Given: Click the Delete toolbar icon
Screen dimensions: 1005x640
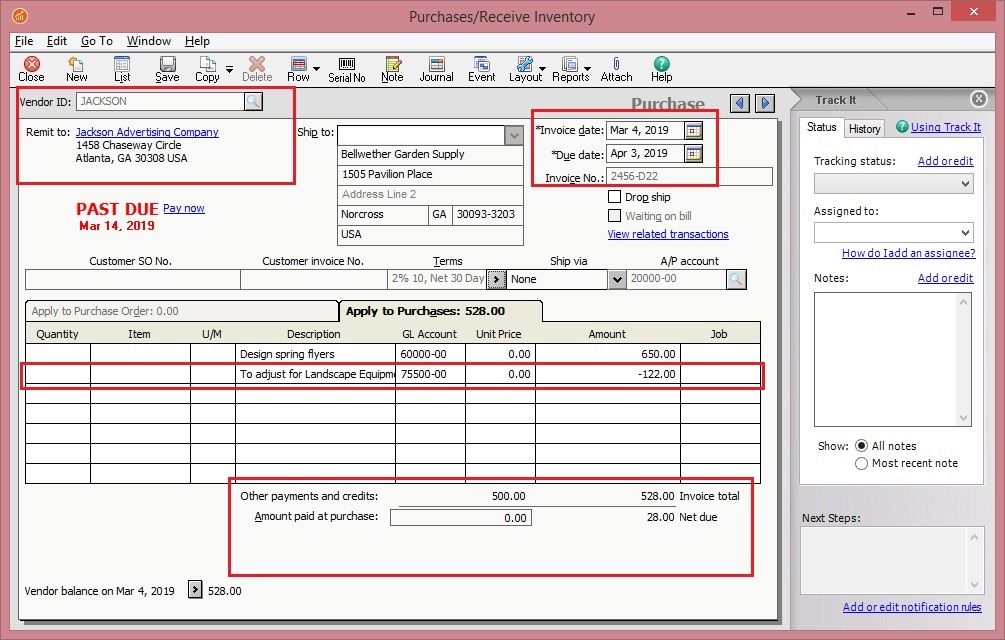Looking at the screenshot, I should click(257, 69).
